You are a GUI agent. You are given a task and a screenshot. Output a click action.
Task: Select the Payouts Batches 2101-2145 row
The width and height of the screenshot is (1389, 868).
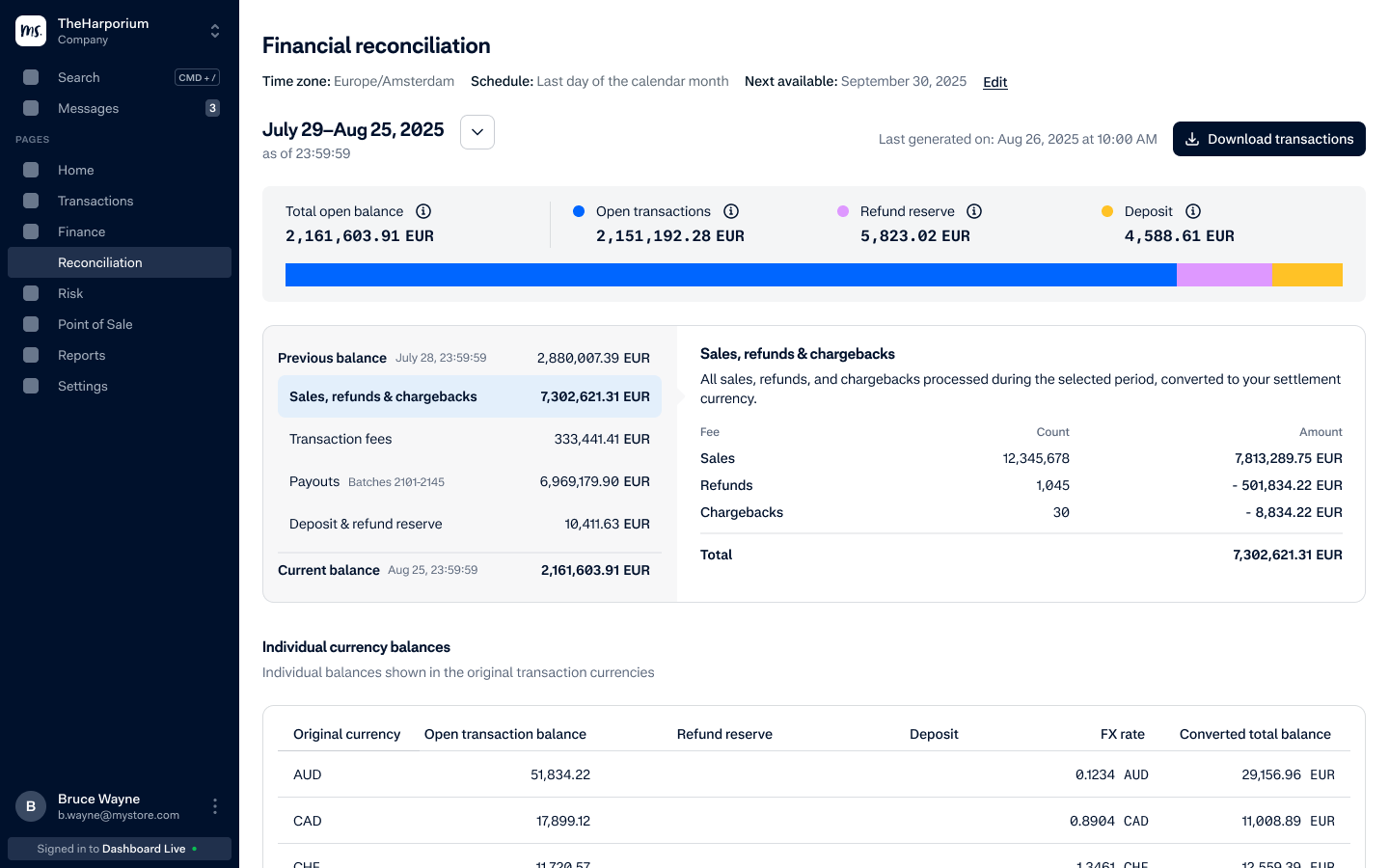click(x=470, y=481)
